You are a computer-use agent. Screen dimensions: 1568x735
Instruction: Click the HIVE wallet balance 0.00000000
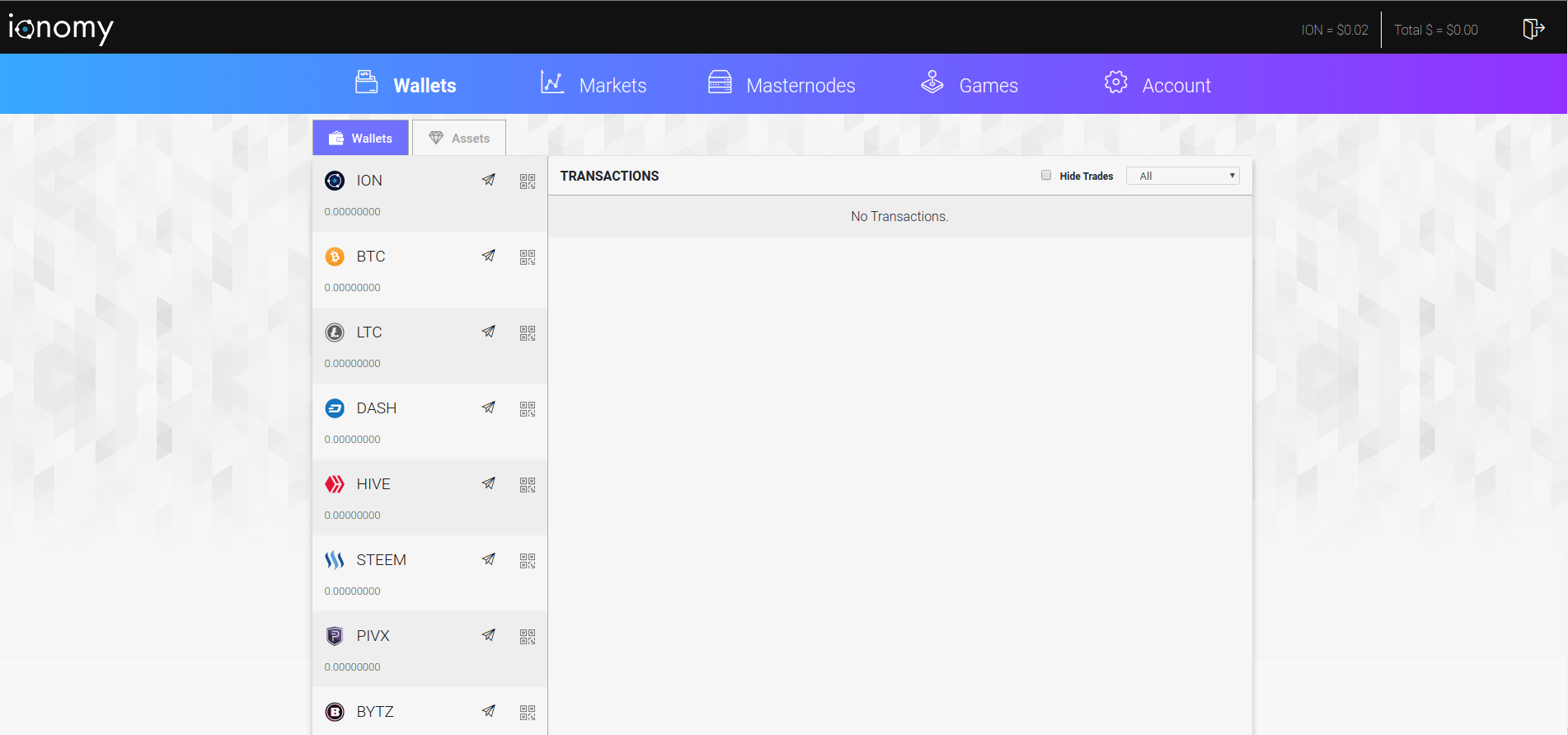click(352, 516)
